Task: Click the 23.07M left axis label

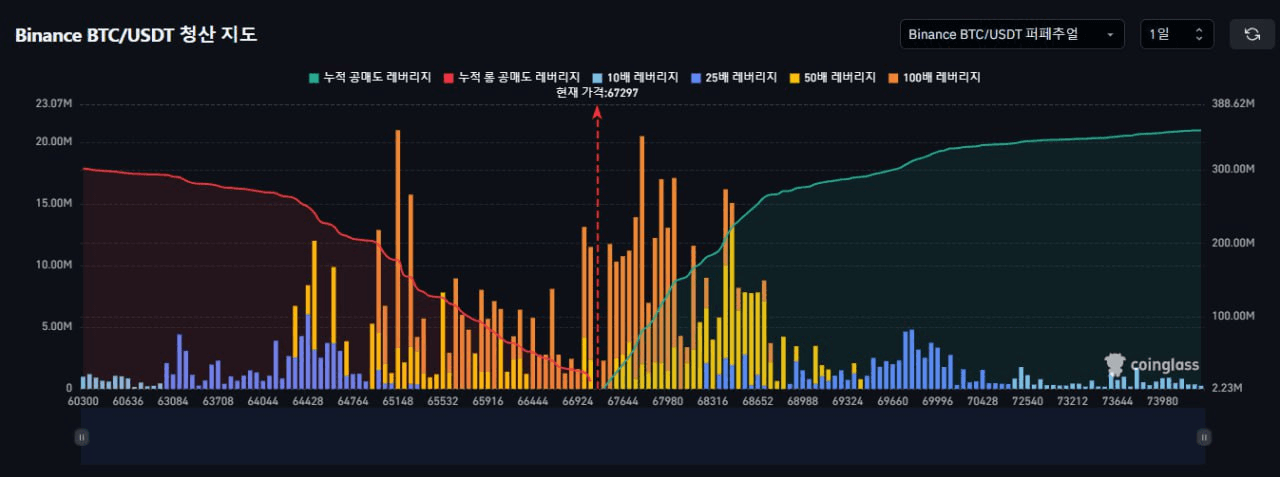Action: click(x=53, y=104)
